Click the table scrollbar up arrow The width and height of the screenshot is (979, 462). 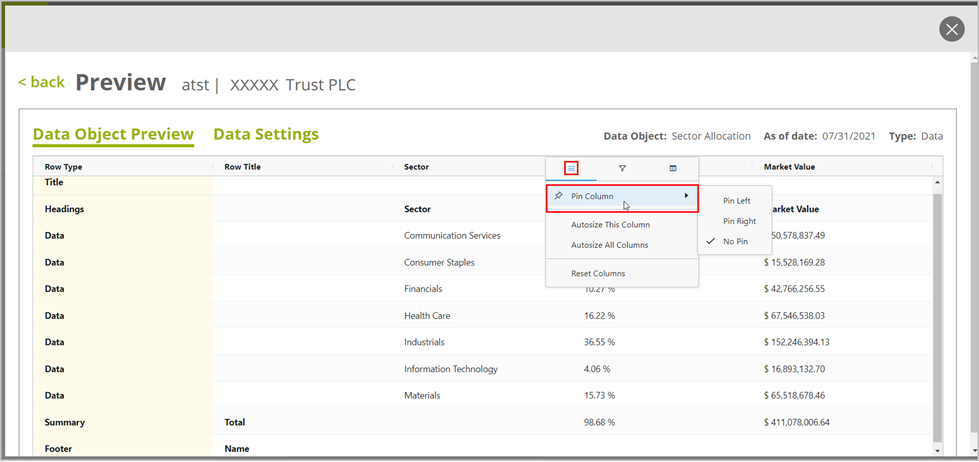937,182
